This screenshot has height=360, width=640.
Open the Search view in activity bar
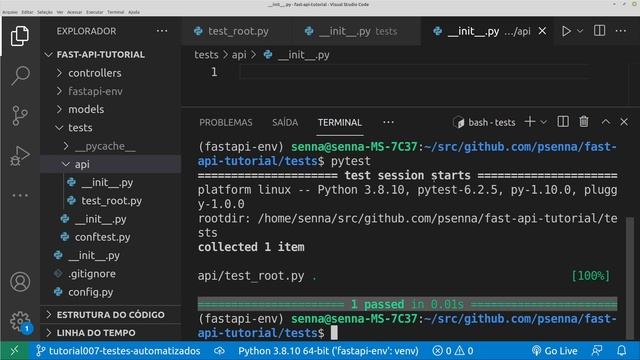(x=20, y=76)
